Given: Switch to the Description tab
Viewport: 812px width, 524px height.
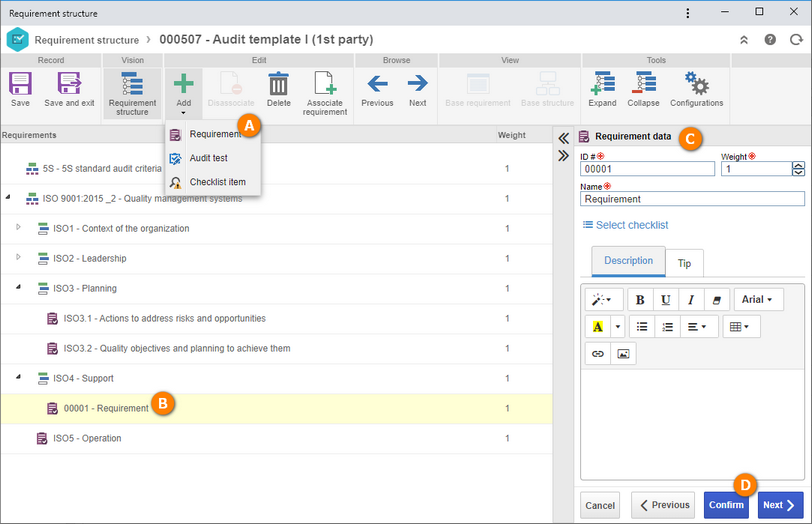Looking at the screenshot, I should (x=628, y=261).
